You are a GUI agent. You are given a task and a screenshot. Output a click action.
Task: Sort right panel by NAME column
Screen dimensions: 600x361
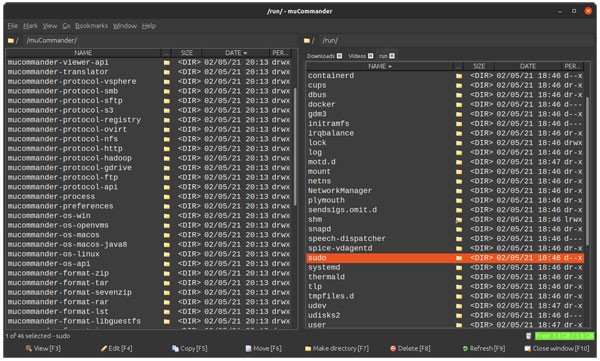[380, 66]
